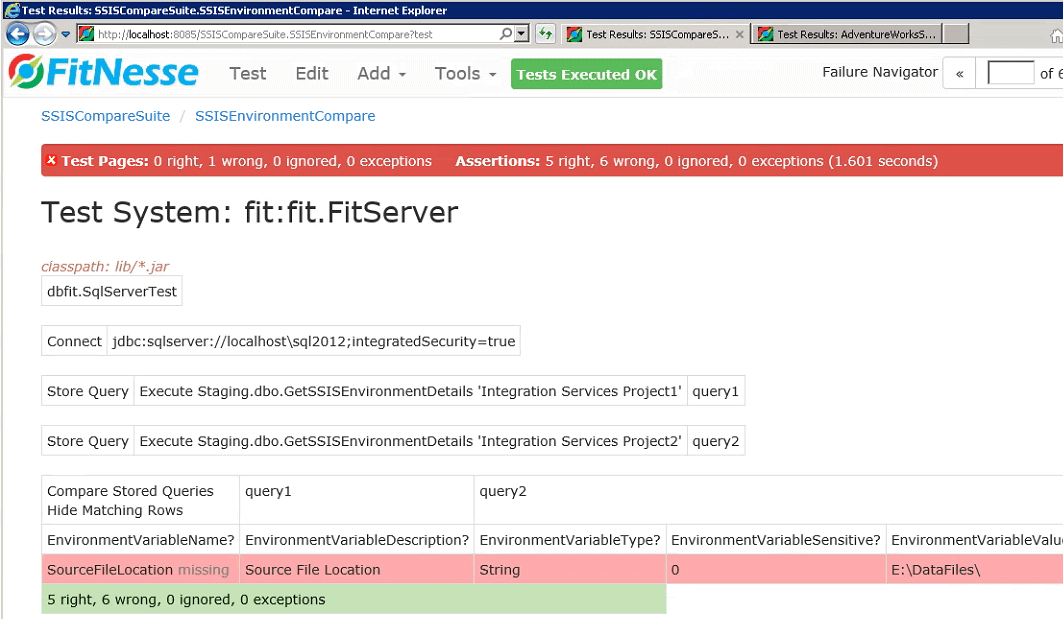
Task: Click the Failure Navigator number input field
Action: (x=1010, y=73)
